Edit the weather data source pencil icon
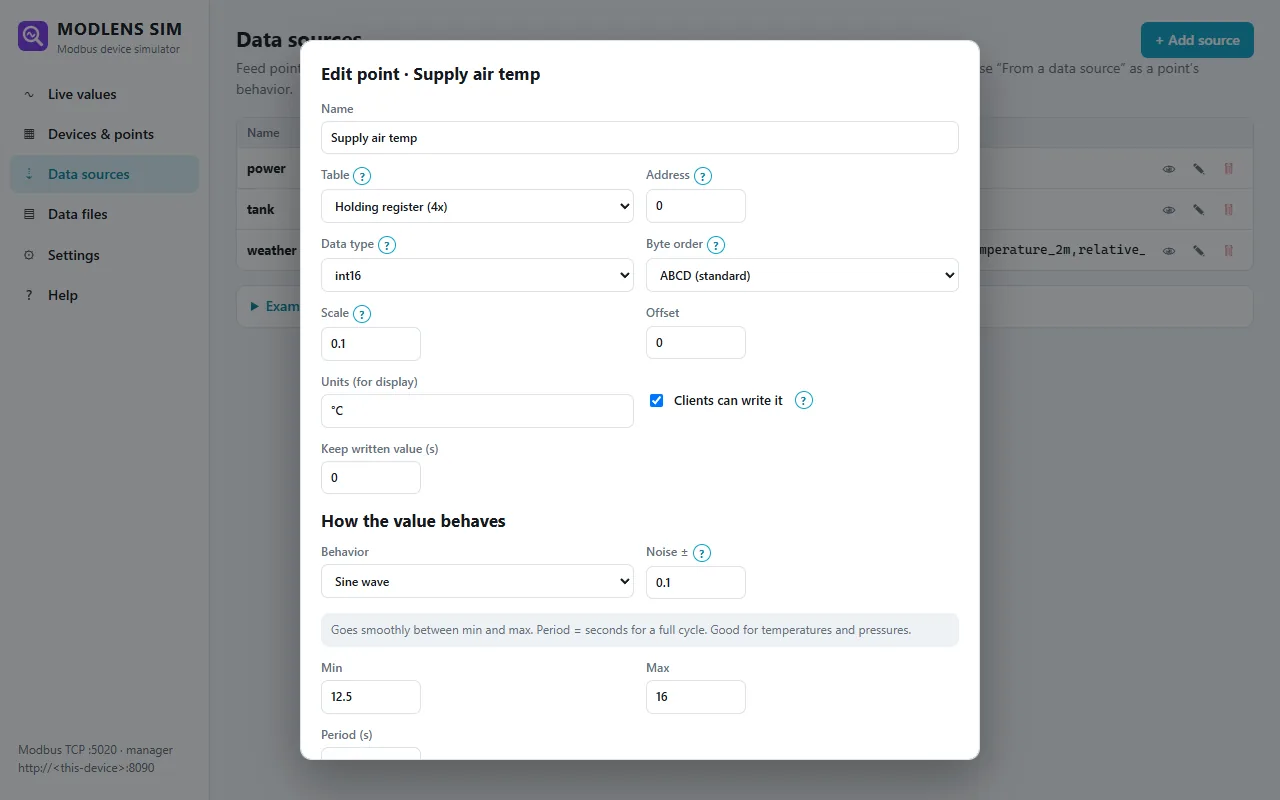The image size is (1280, 800). (1198, 251)
